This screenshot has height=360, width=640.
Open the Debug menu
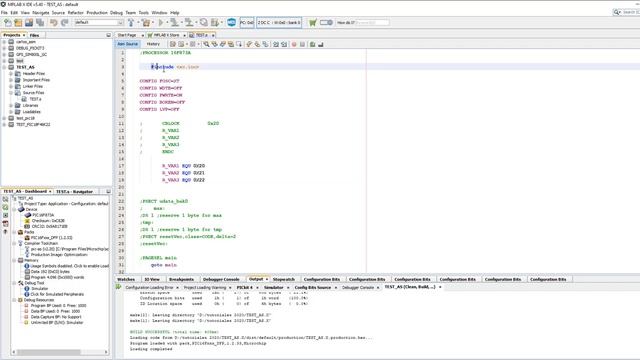coord(116,13)
